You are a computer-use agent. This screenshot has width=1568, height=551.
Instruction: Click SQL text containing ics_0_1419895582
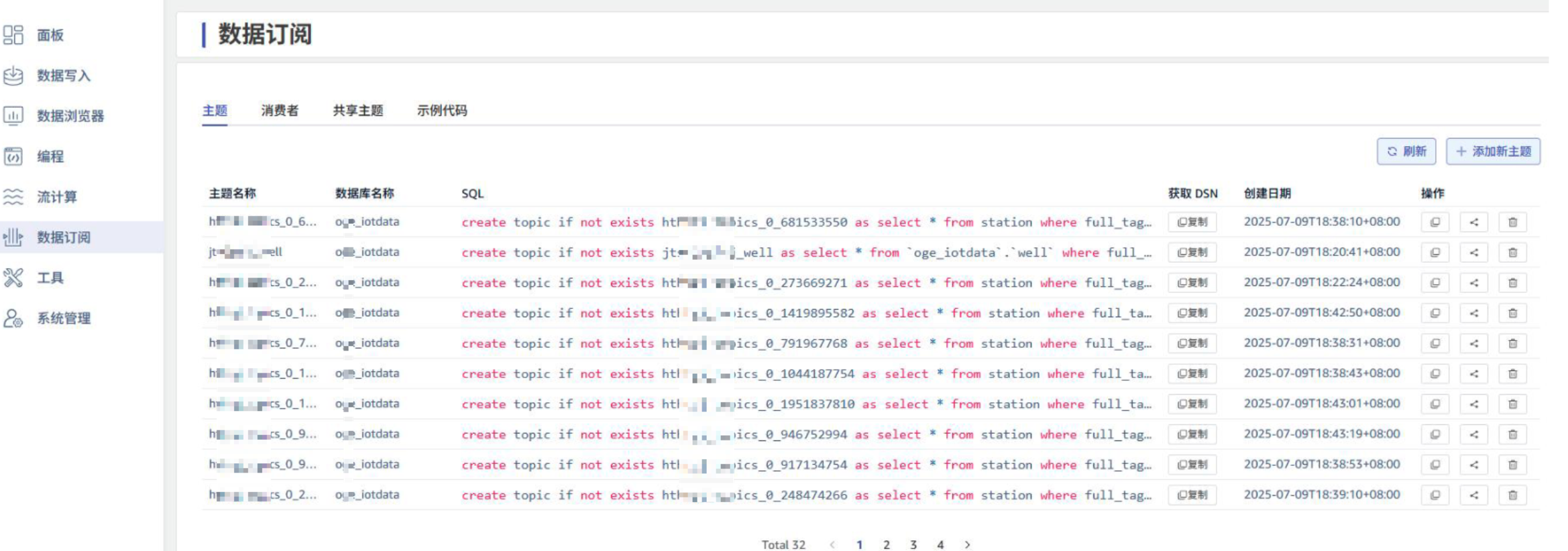(807, 313)
